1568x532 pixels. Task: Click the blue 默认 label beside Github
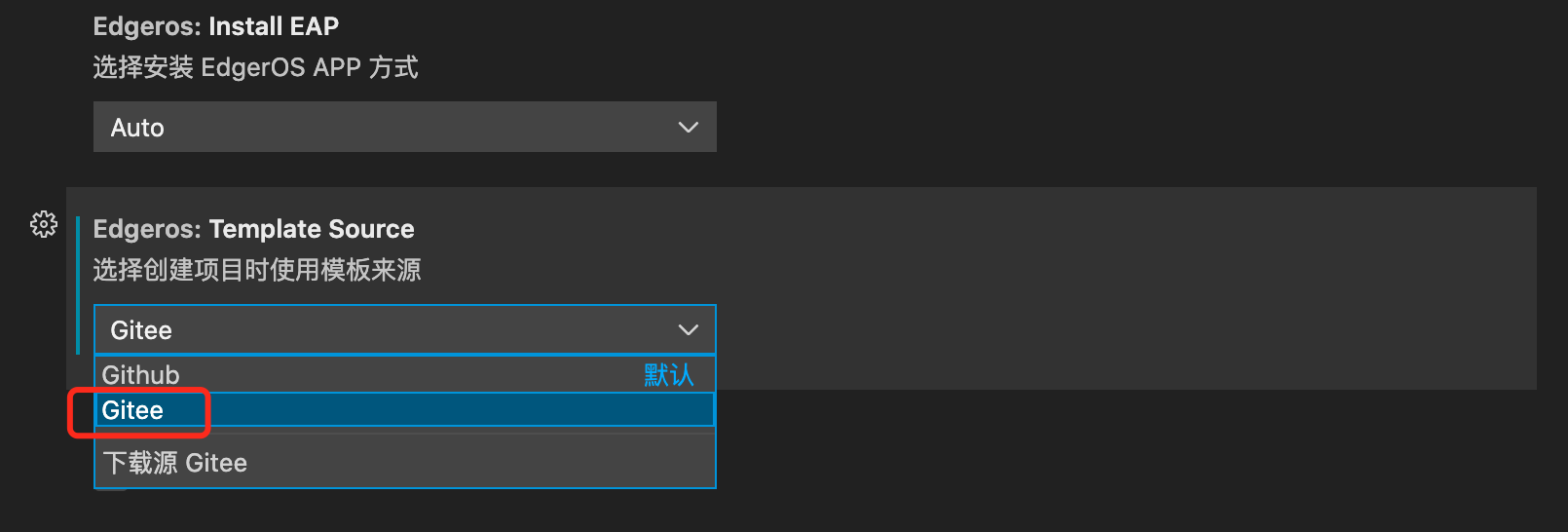[669, 375]
